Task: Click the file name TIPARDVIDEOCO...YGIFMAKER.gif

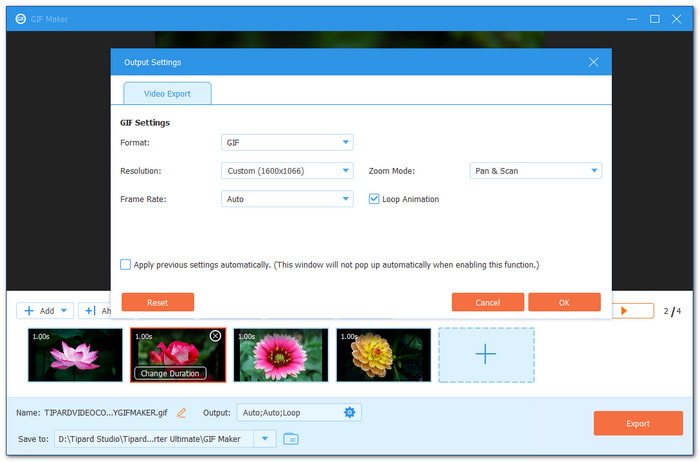Action: [x=106, y=412]
